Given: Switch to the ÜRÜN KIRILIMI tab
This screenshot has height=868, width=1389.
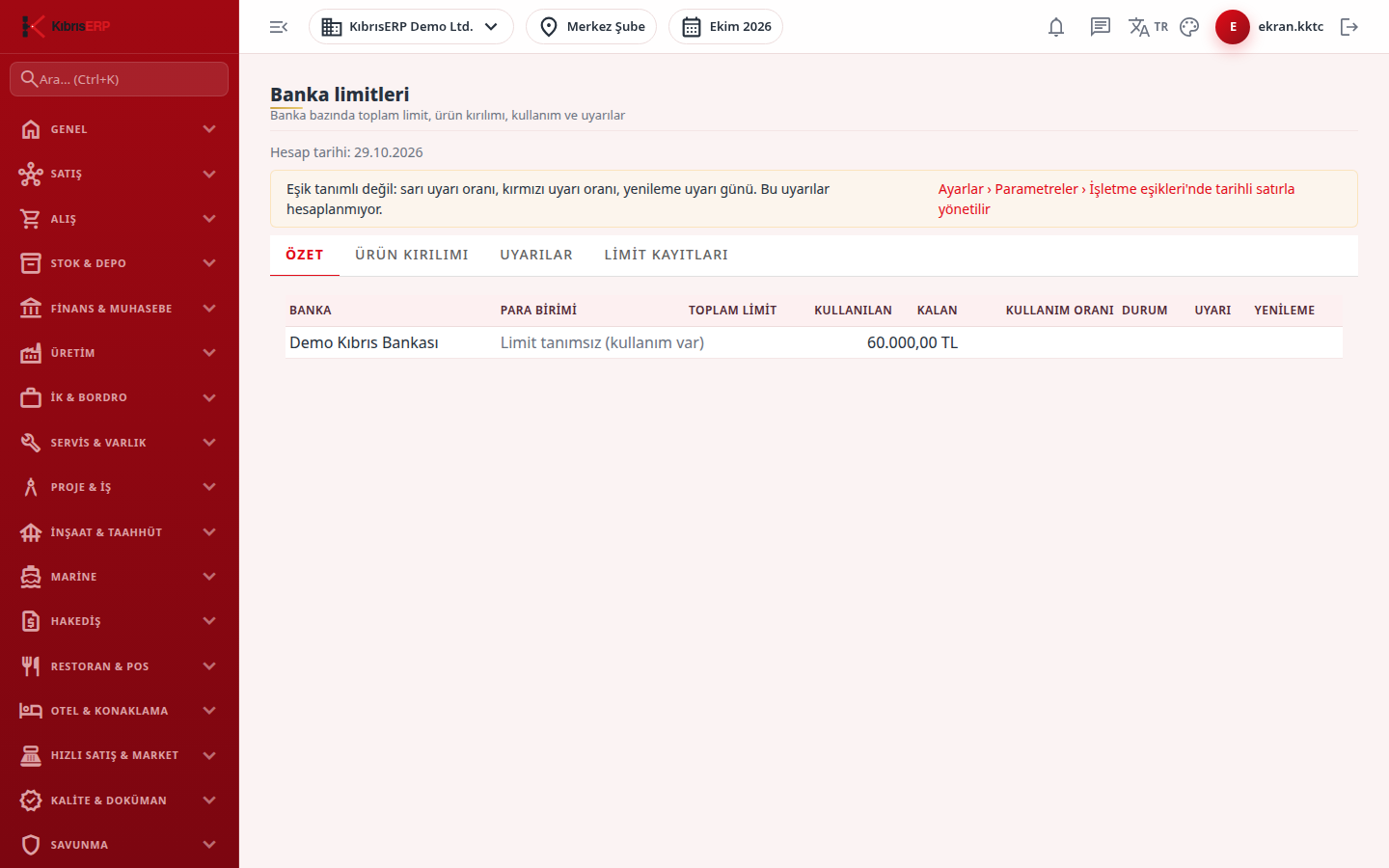Looking at the screenshot, I should pyautogui.click(x=412, y=255).
